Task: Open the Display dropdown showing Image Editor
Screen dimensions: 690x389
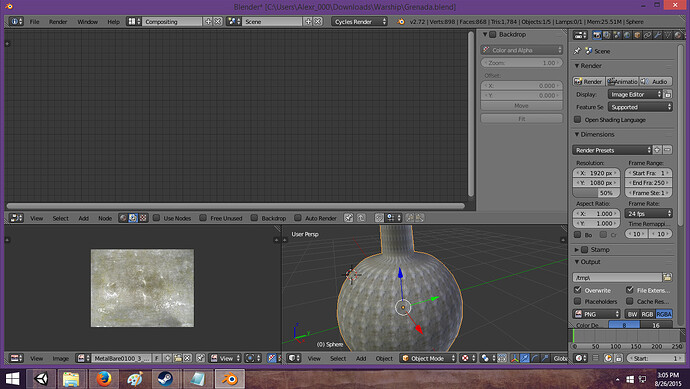Action: [x=635, y=94]
